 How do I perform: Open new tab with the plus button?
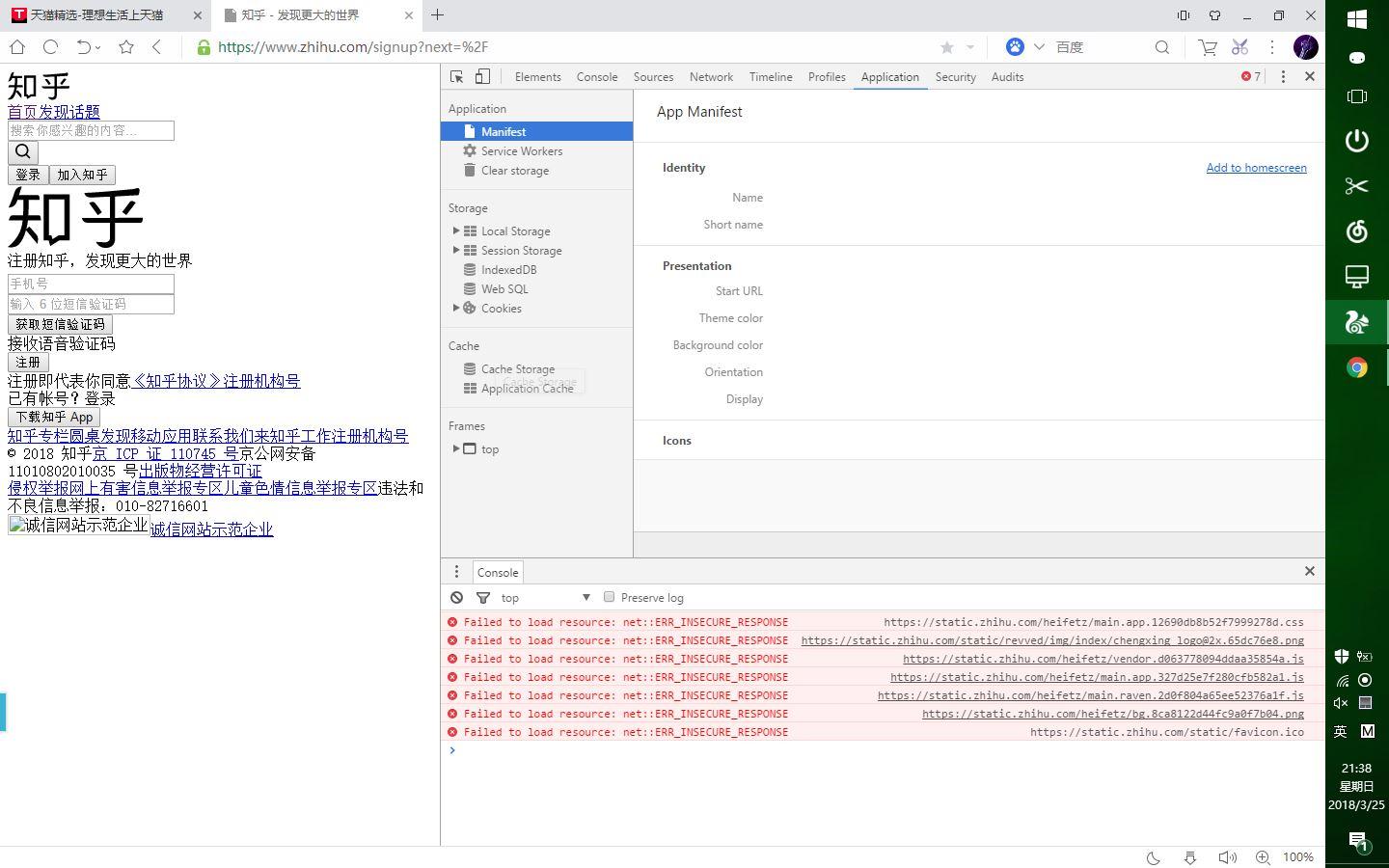pos(437,14)
